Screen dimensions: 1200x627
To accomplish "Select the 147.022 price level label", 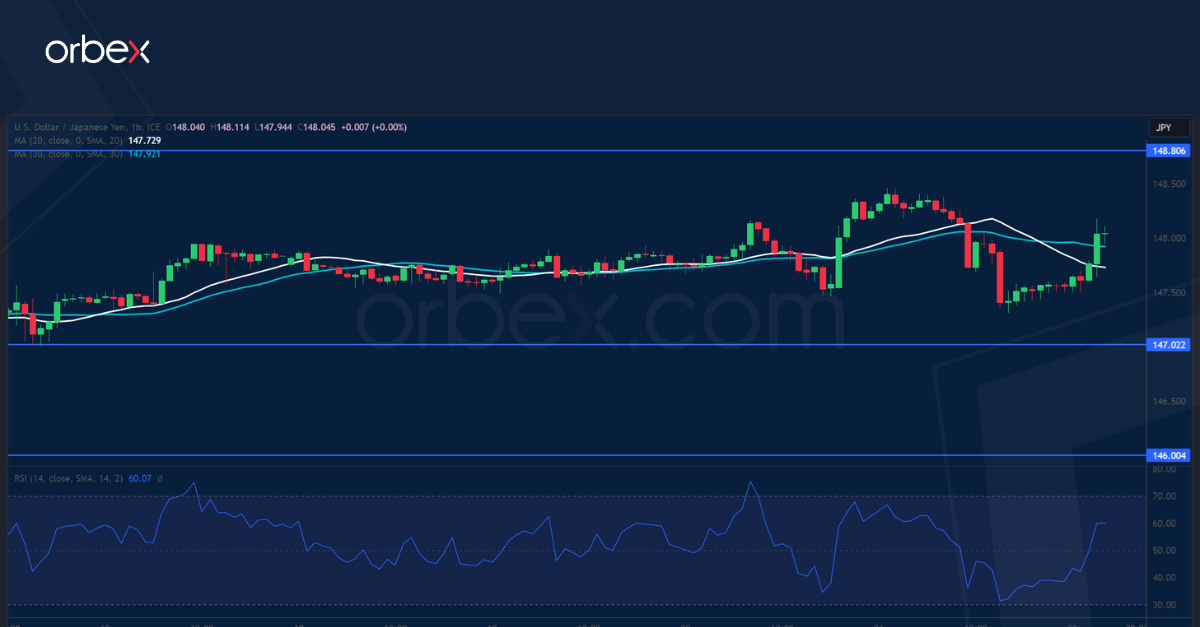I will 1168,344.
